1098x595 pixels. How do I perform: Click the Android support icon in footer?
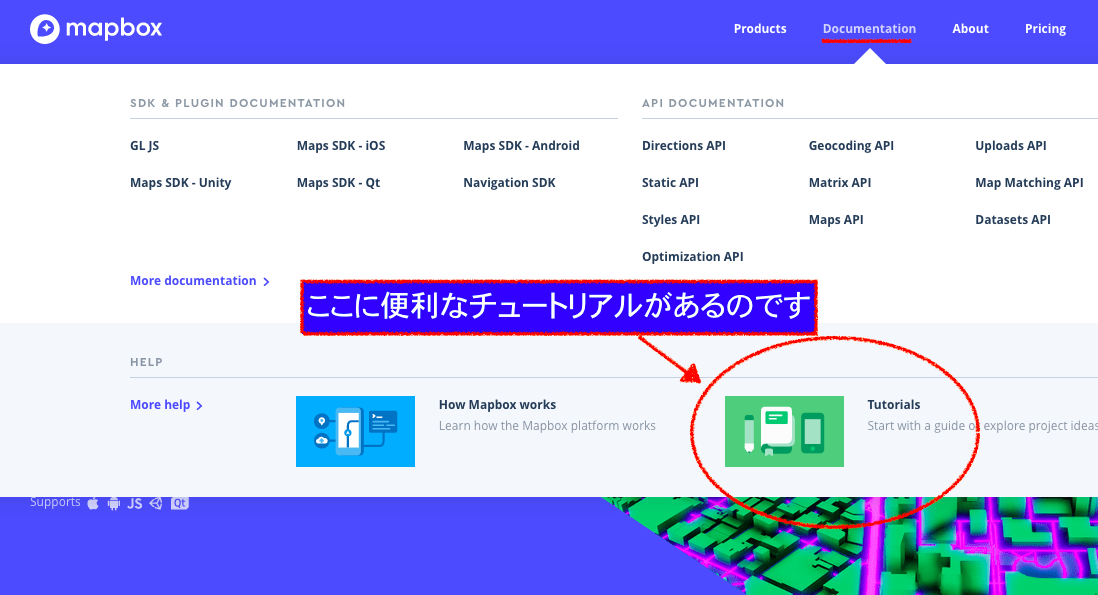(x=113, y=503)
